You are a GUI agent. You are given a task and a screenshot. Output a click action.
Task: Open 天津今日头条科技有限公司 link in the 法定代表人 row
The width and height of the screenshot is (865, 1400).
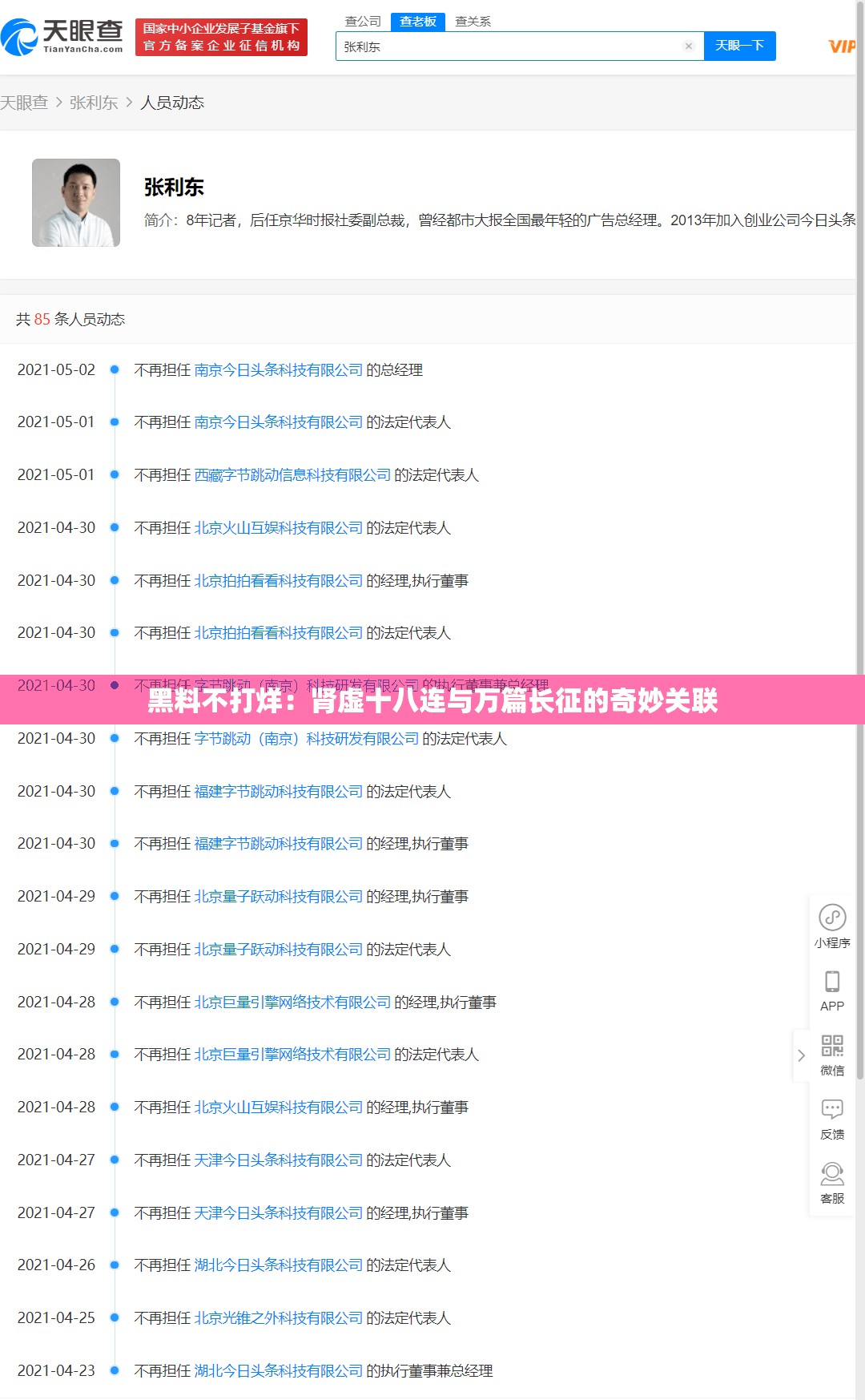279,1160
